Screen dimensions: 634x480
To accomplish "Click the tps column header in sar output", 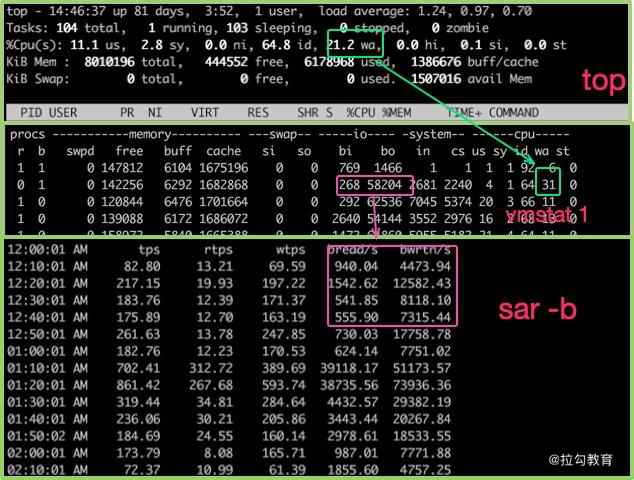I will point(150,248).
